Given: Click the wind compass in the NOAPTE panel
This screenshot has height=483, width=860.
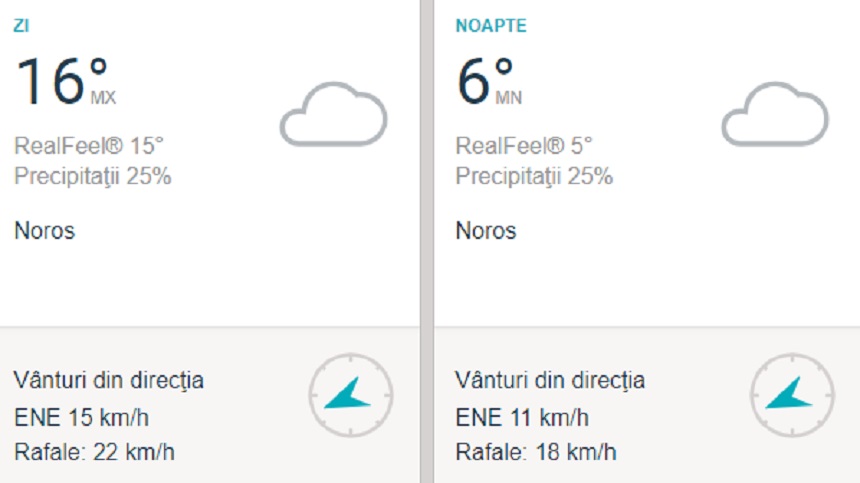Looking at the screenshot, I should (x=792, y=395).
